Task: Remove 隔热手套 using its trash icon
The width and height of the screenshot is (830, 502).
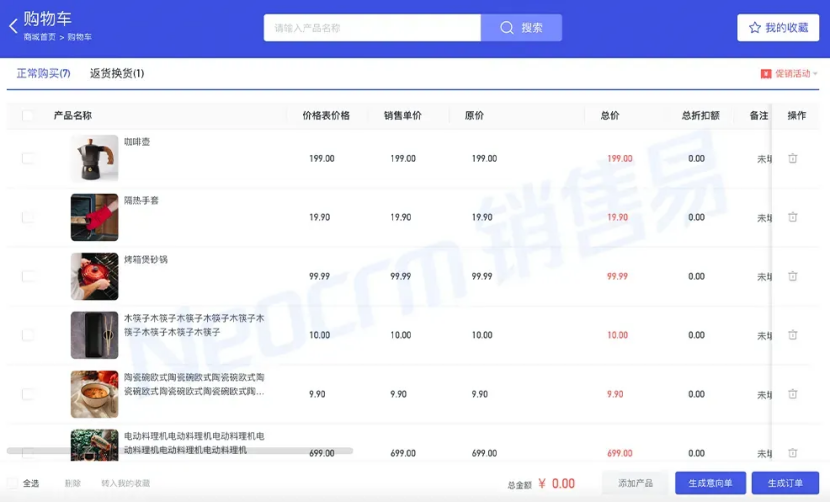Action: click(792, 217)
